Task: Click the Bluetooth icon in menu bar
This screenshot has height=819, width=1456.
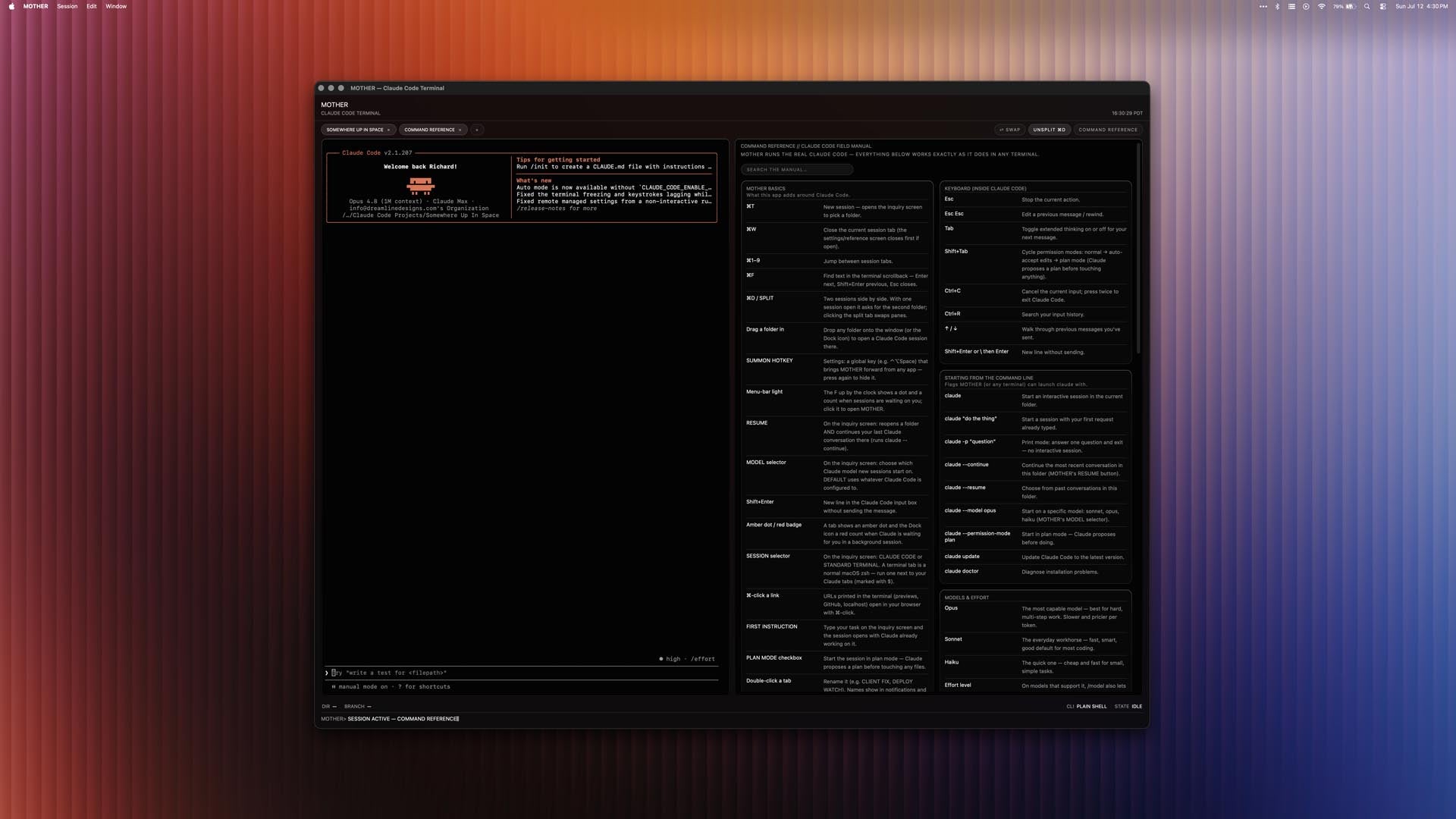Action: point(1277,6)
